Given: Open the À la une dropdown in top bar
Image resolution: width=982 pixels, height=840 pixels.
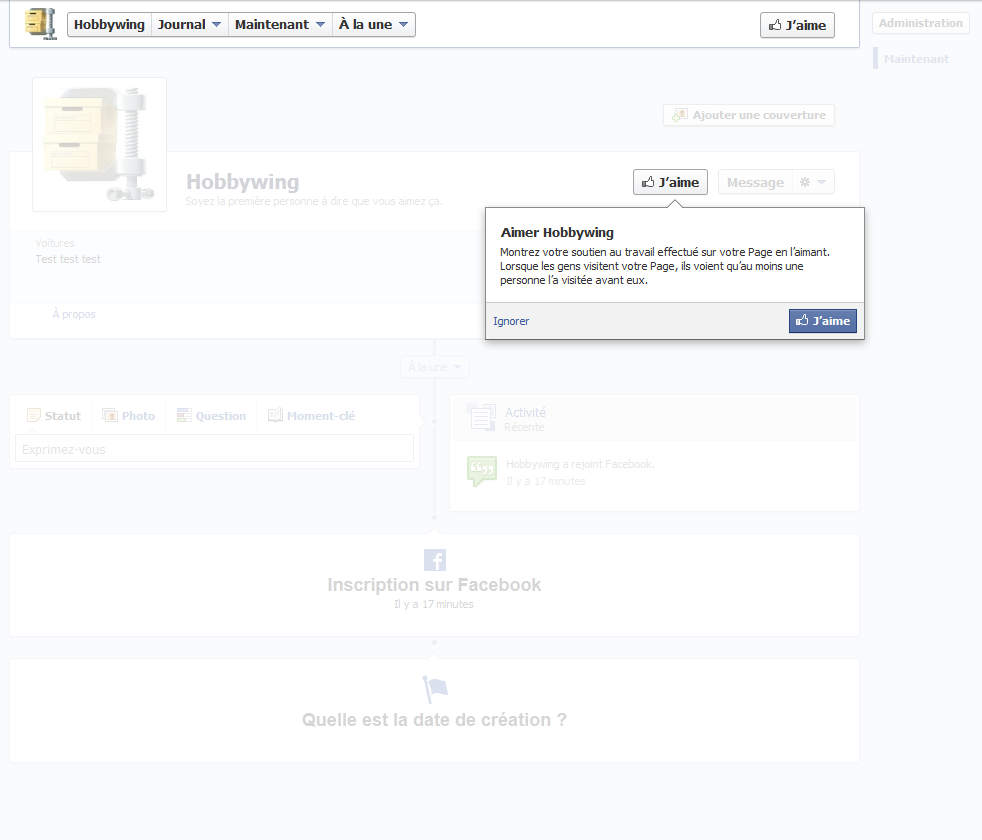Looking at the screenshot, I should (x=373, y=24).
